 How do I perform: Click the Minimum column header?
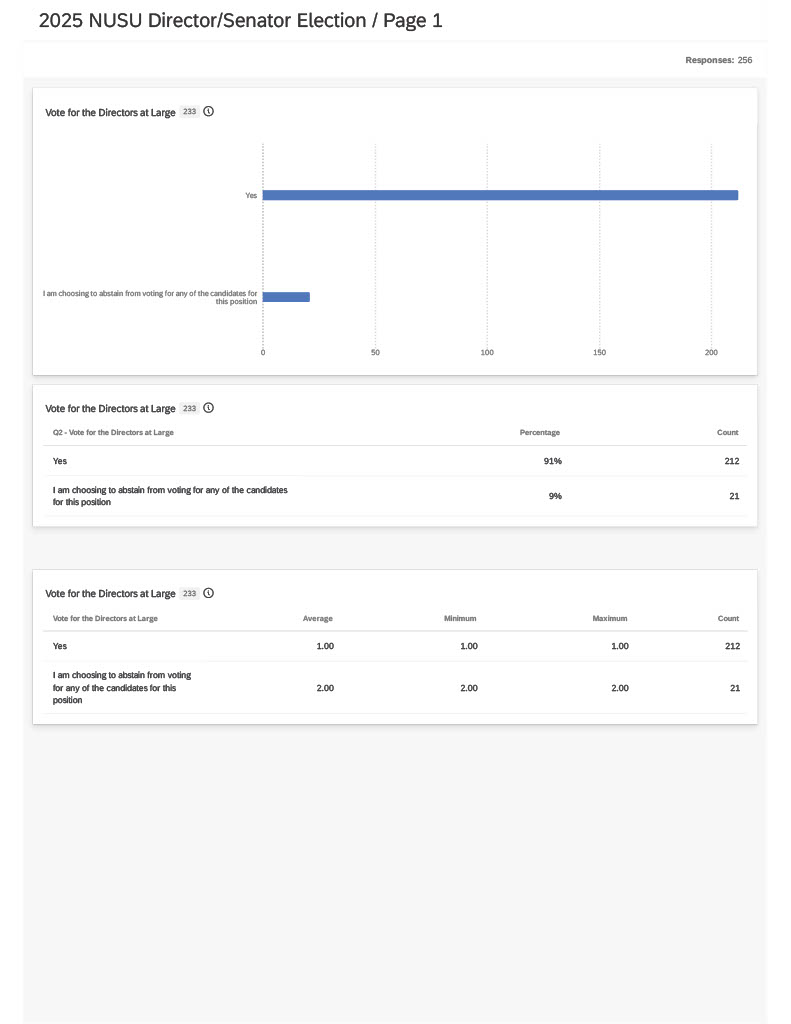click(460, 618)
